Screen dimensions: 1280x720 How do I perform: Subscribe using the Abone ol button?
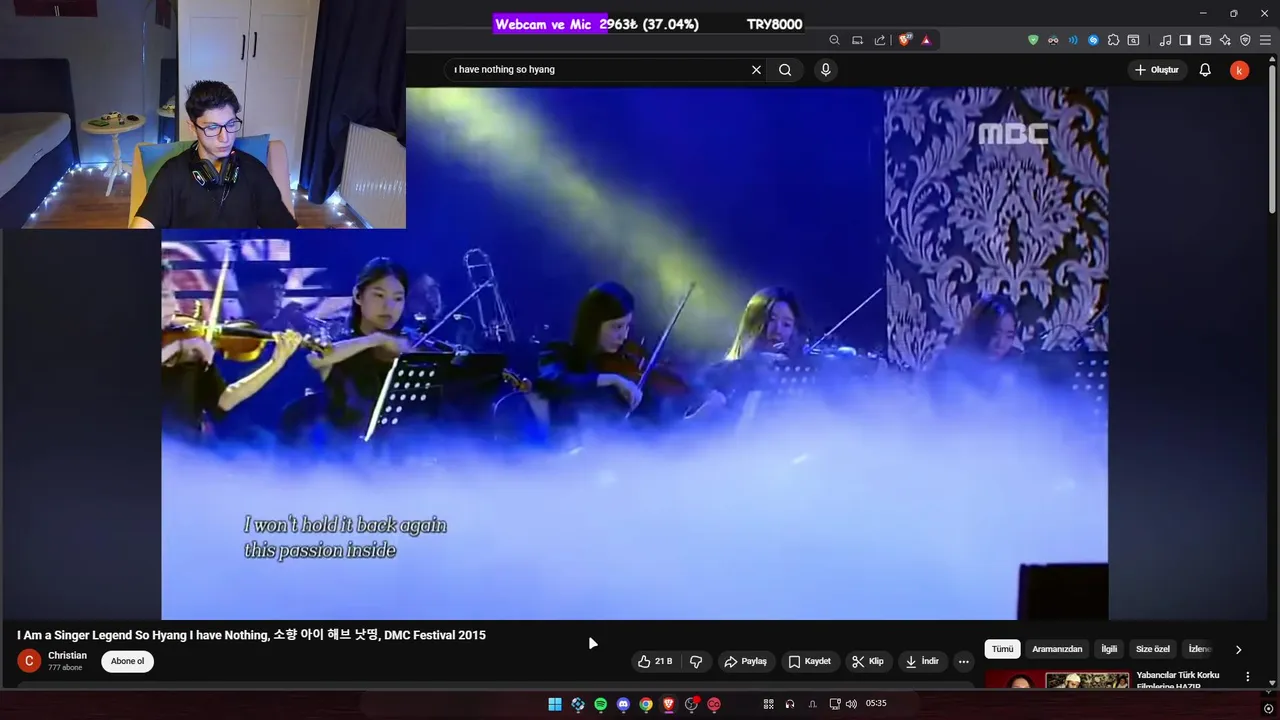point(127,661)
